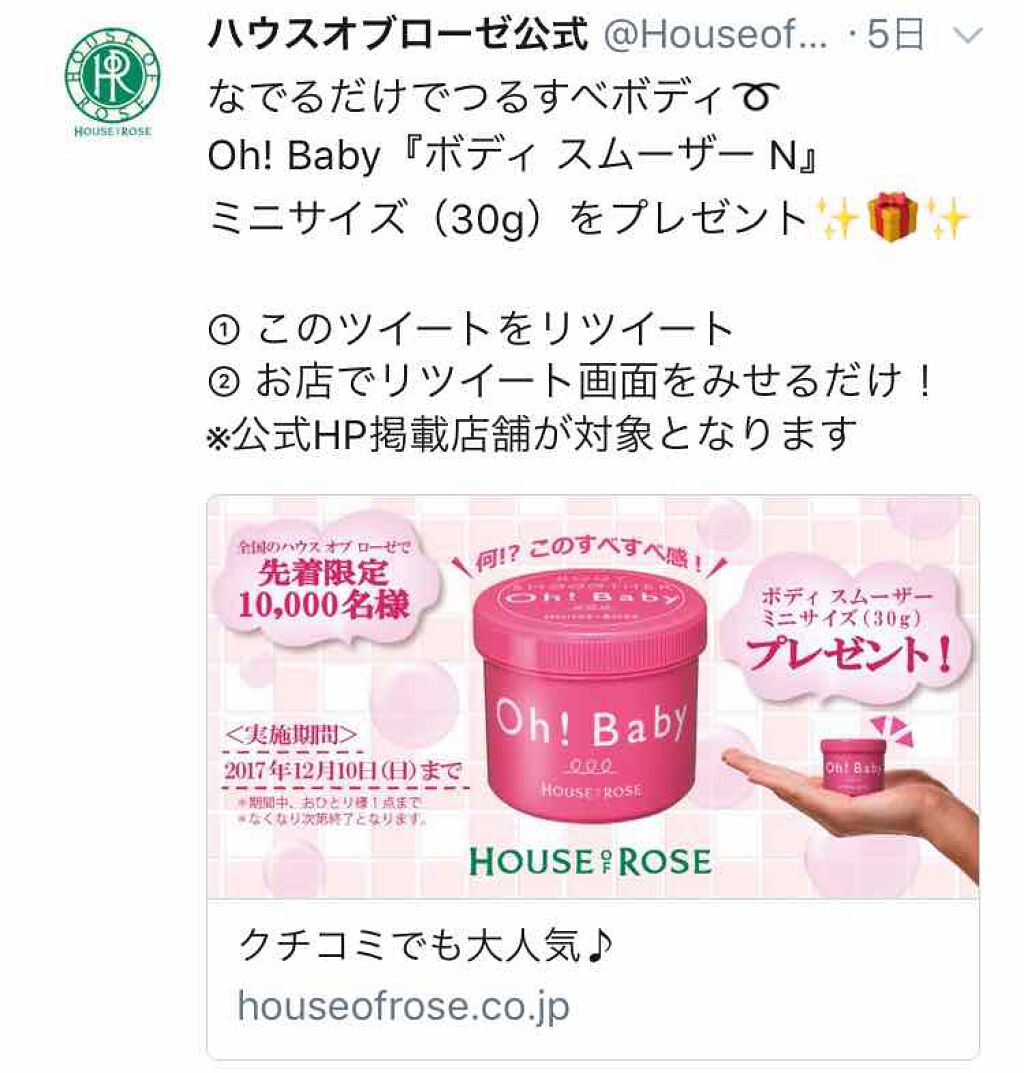The height and width of the screenshot is (1073, 1024).
Task: Open the House of Rose profile avatar
Action: click(x=113, y=83)
